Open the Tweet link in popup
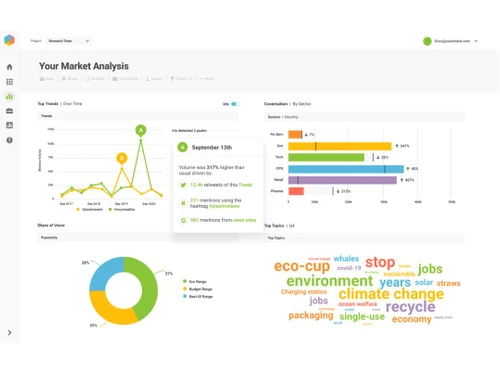The height and width of the screenshot is (375, 500). click(245, 185)
